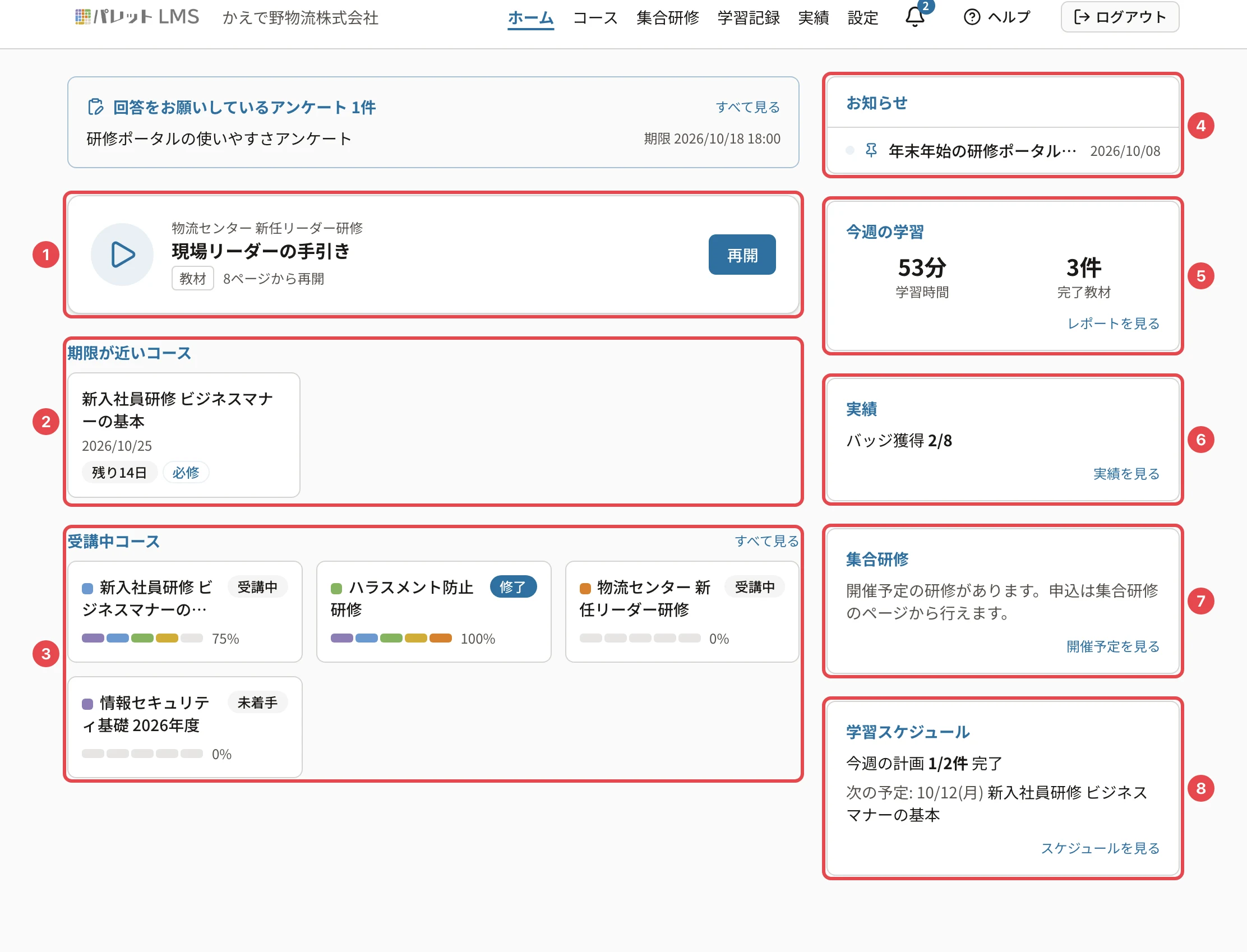Click the orange marker of 物流センター course
1247x952 pixels.
coord(585,588)
